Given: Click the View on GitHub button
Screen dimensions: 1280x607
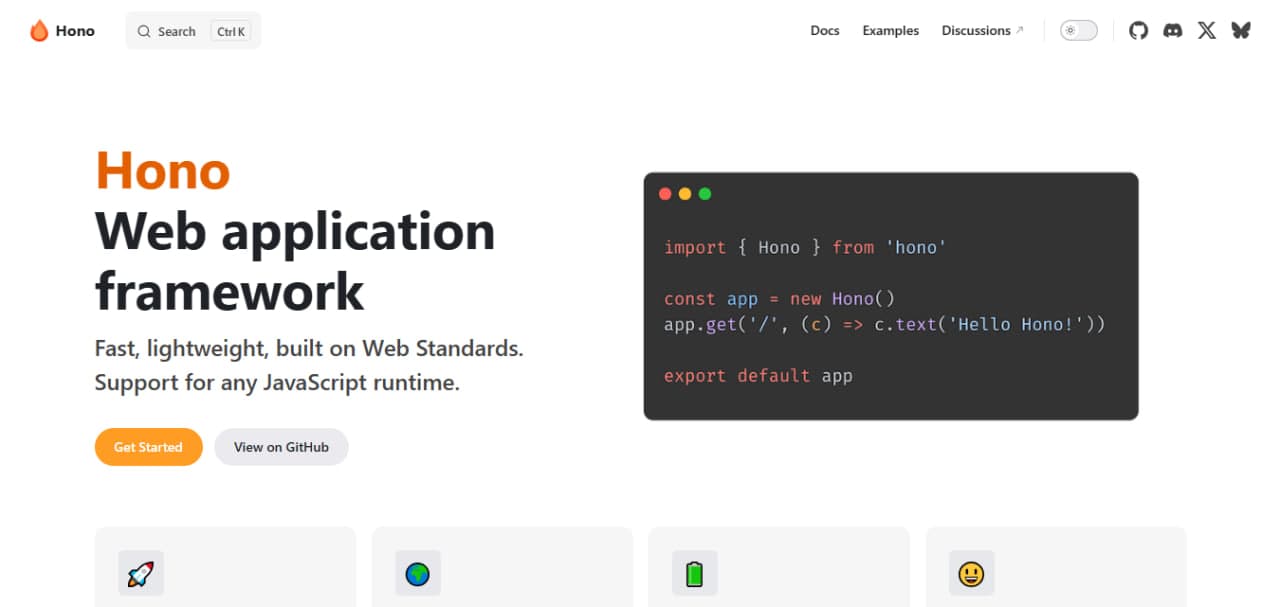Looking at the screenshot, I should point(281,447).
